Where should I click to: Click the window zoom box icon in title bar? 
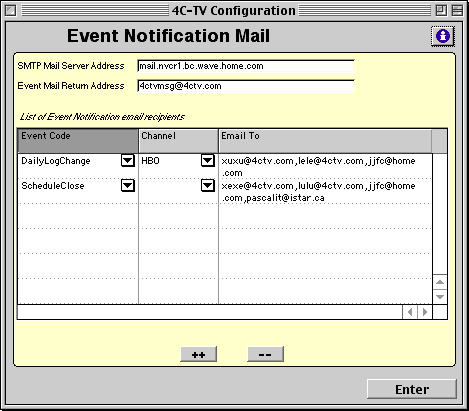[x=441, y=11]
